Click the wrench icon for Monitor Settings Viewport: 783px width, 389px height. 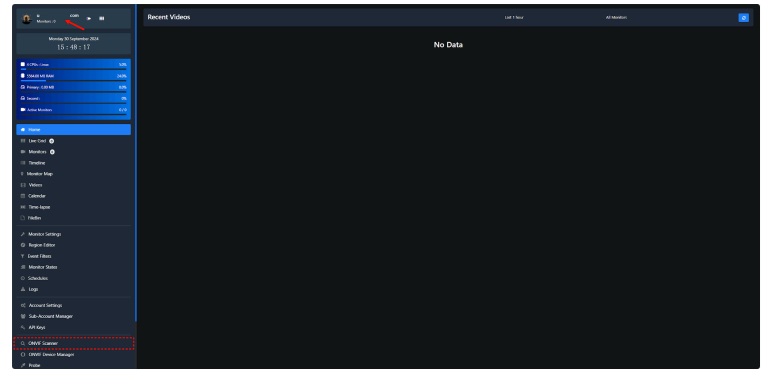tap(22, 234)
